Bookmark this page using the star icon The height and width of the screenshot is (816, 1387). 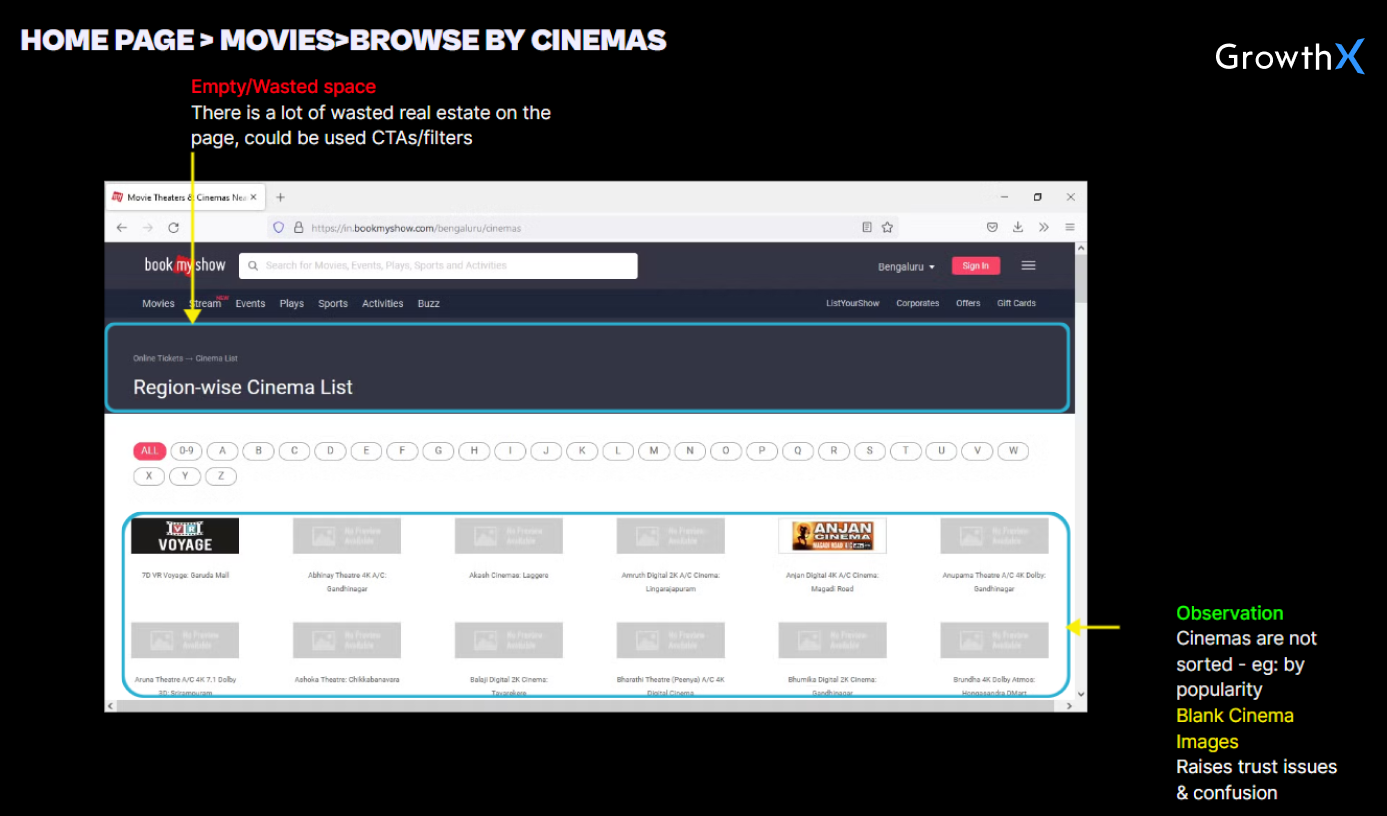click(887, 228)
